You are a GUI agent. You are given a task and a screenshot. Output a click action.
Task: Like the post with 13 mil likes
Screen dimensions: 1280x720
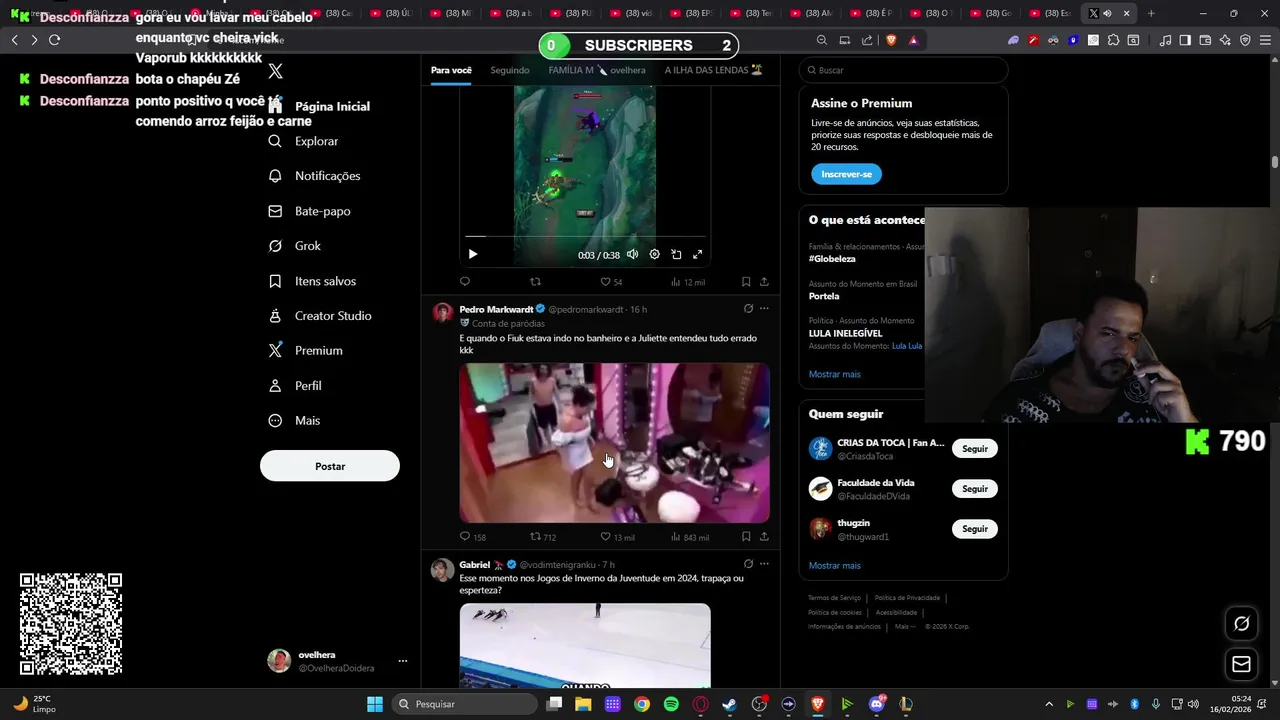coord(617,537)
